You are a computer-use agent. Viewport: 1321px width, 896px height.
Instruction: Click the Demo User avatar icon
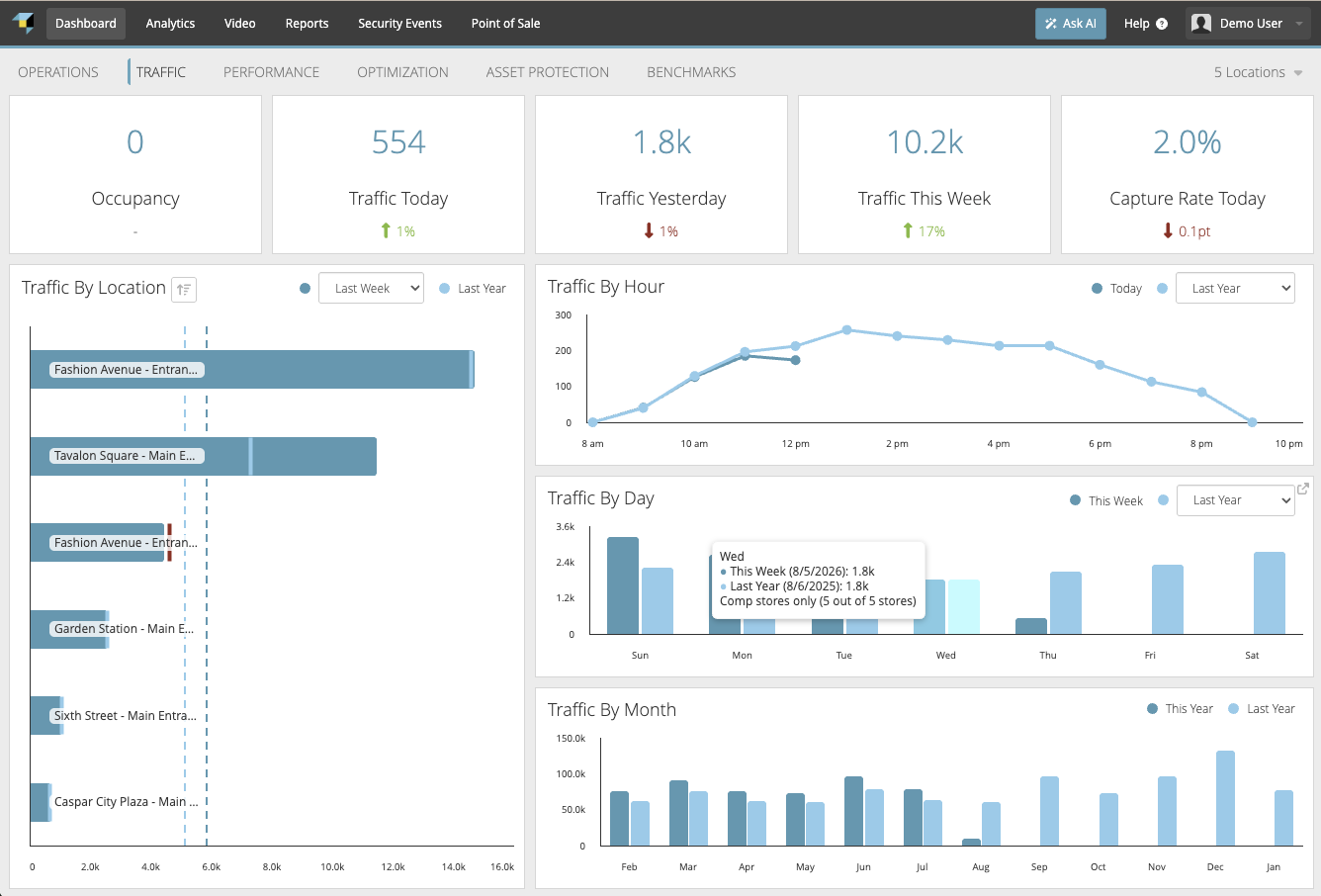pyautogui.click(x=1201, y=24)
